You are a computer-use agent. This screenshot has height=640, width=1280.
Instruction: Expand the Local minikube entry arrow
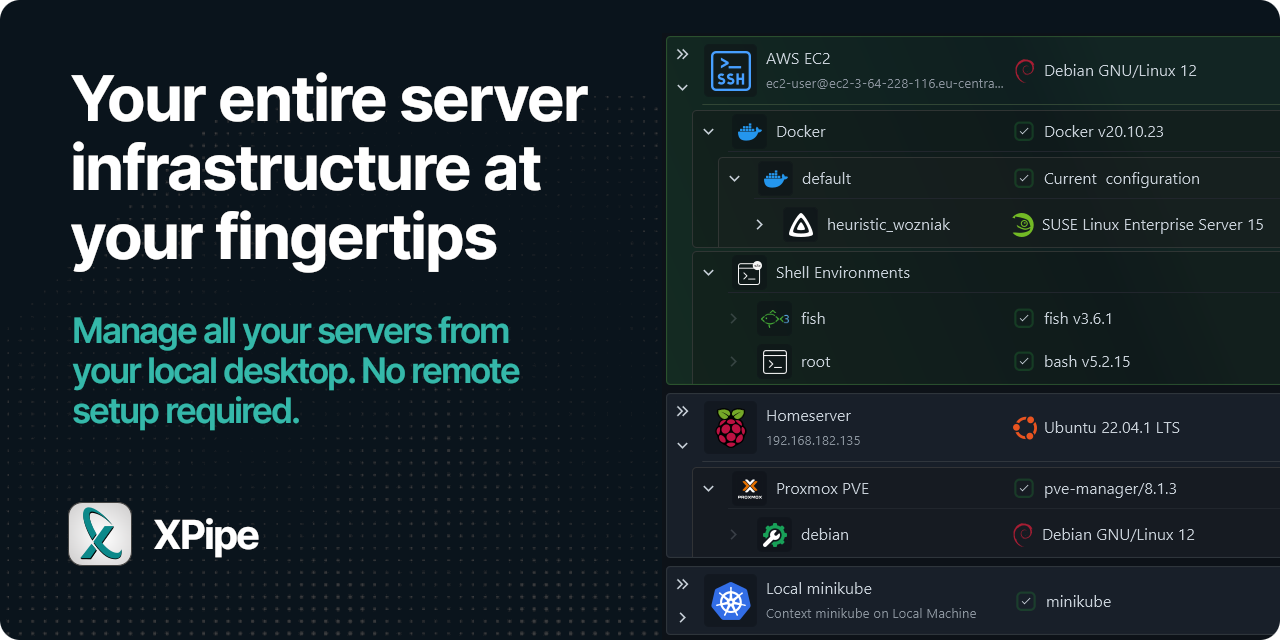click(683, 617)
